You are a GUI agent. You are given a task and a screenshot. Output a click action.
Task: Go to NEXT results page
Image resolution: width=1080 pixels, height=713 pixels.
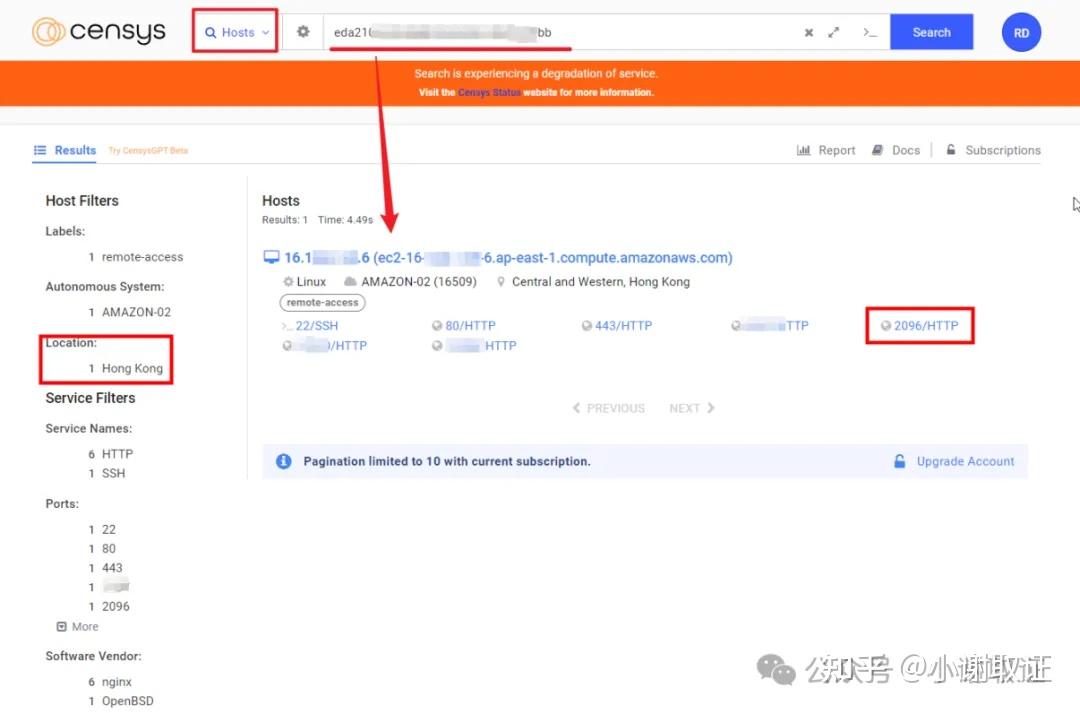pyautogui.click(x=692, y=409)
